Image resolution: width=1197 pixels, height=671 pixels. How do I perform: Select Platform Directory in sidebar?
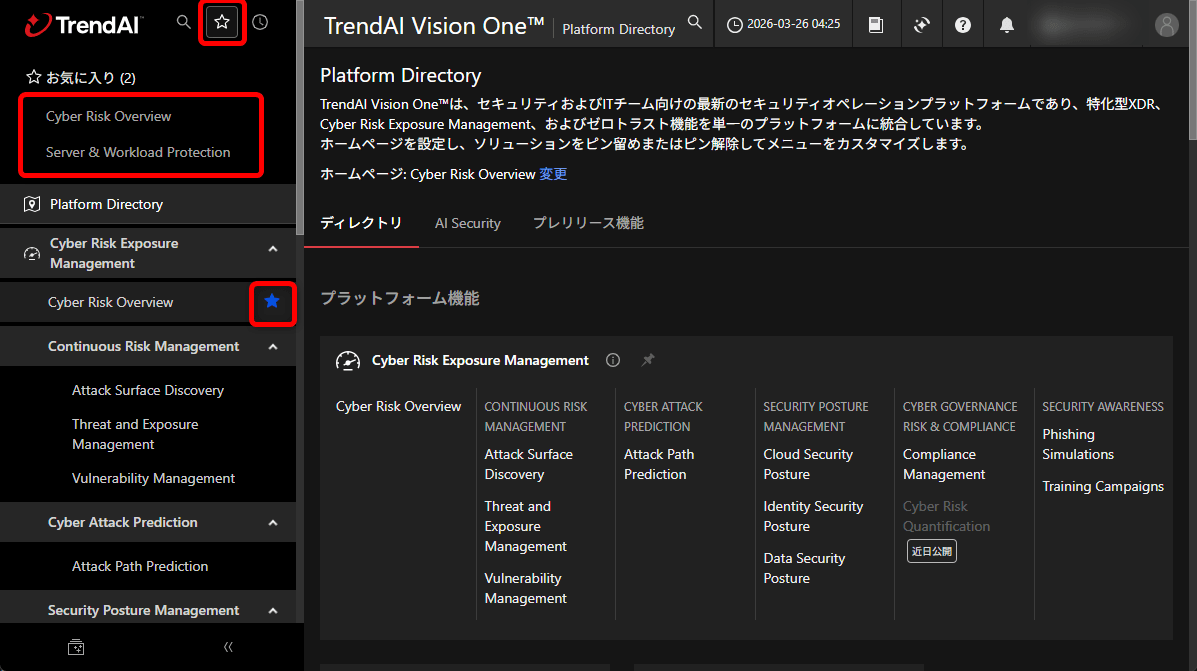[x=148, y=204]
